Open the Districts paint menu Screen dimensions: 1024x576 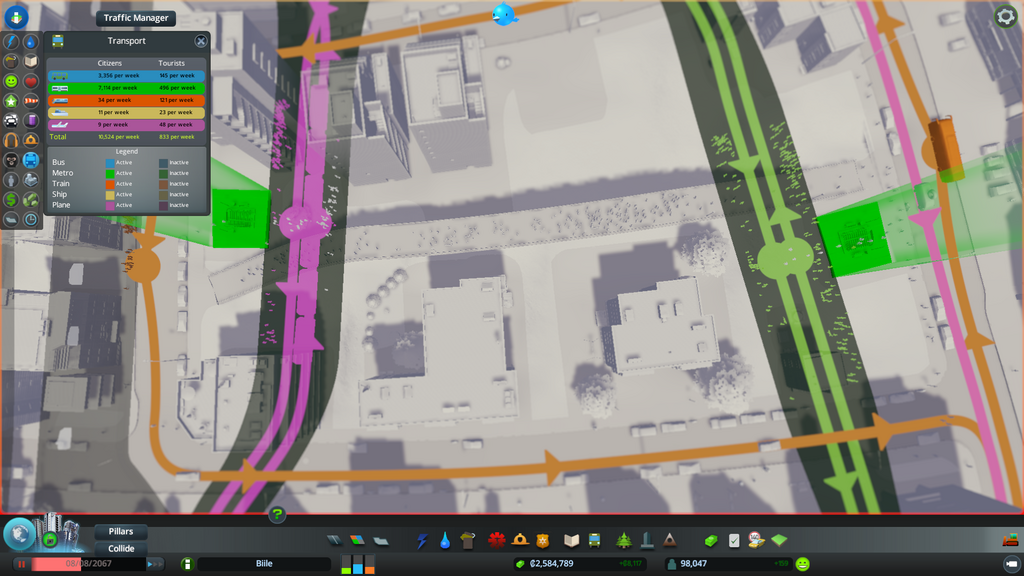(x=381, y=541)
